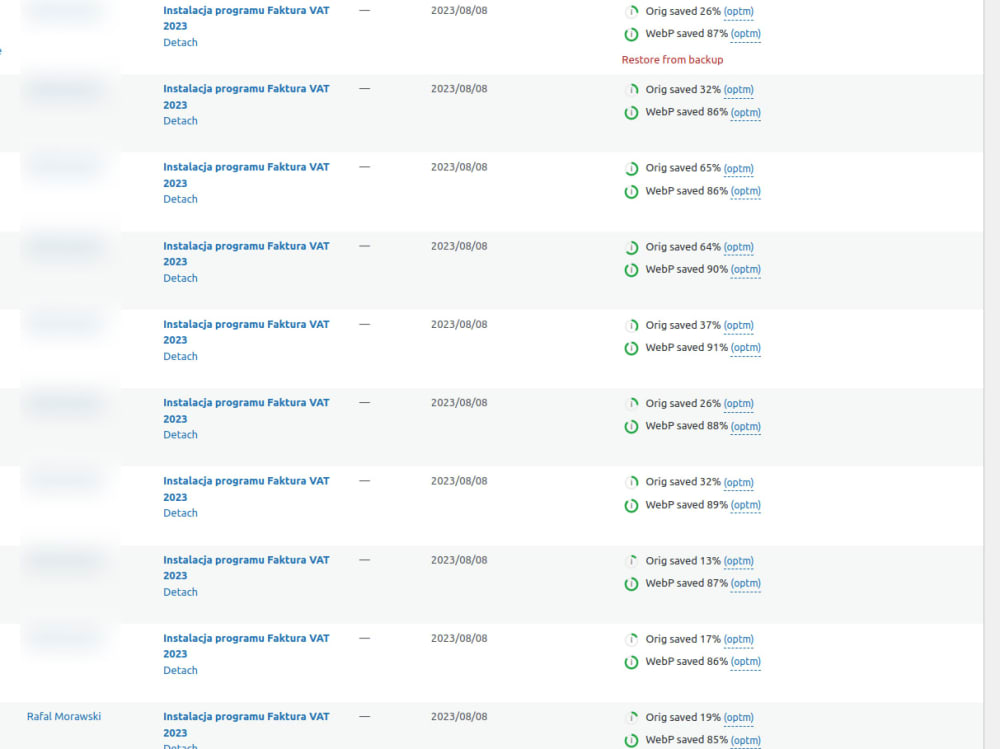Click the optm link beside WebP saved 87%

745,34
